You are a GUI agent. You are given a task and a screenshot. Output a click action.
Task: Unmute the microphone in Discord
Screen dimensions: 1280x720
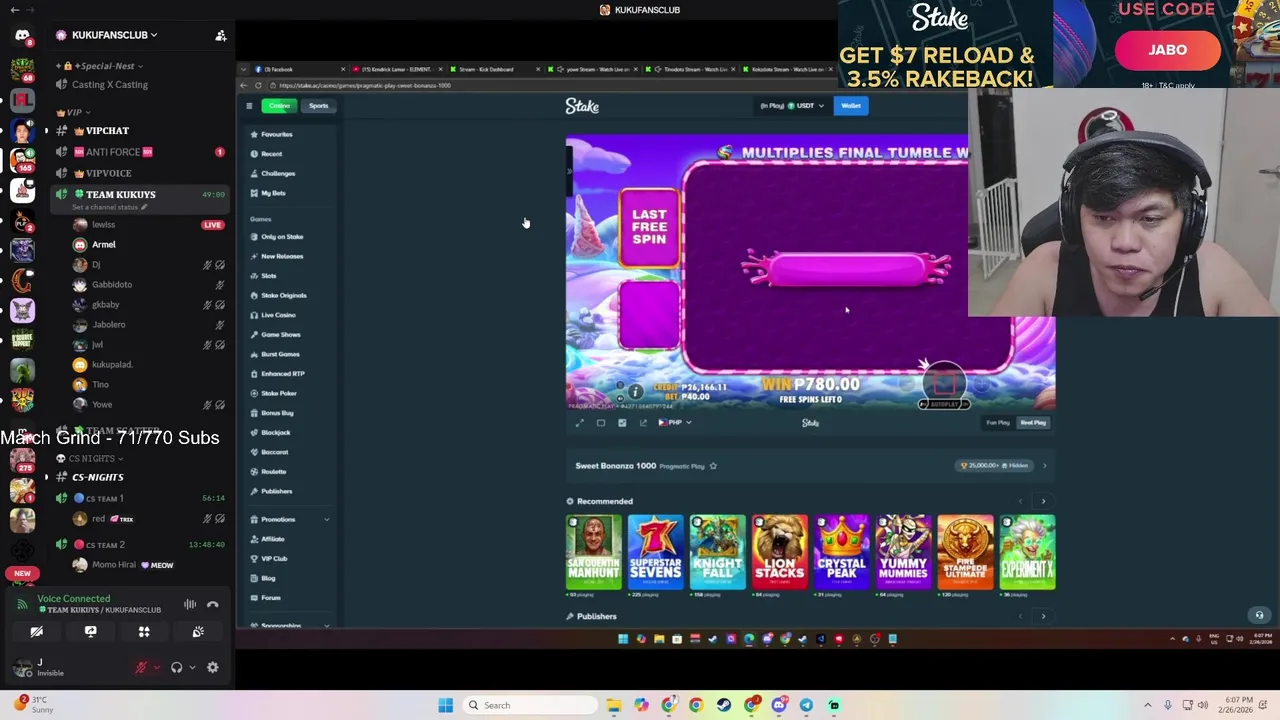(141, 668)
